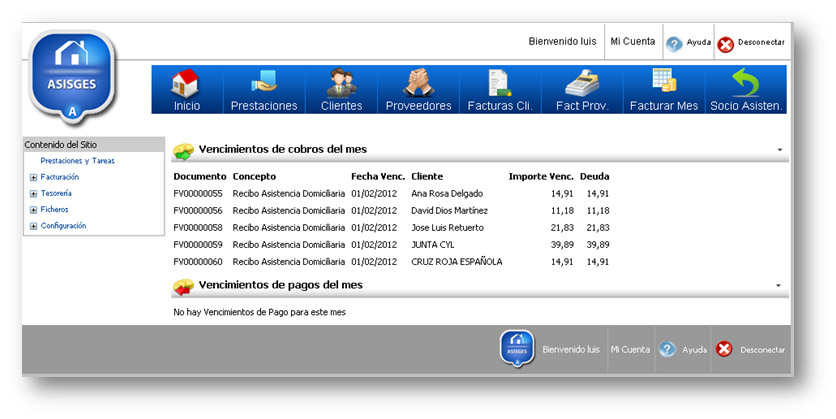Open Fact Prov. via the cash register icon
This screenshot has width=836, height=419.
pos(582,84)
